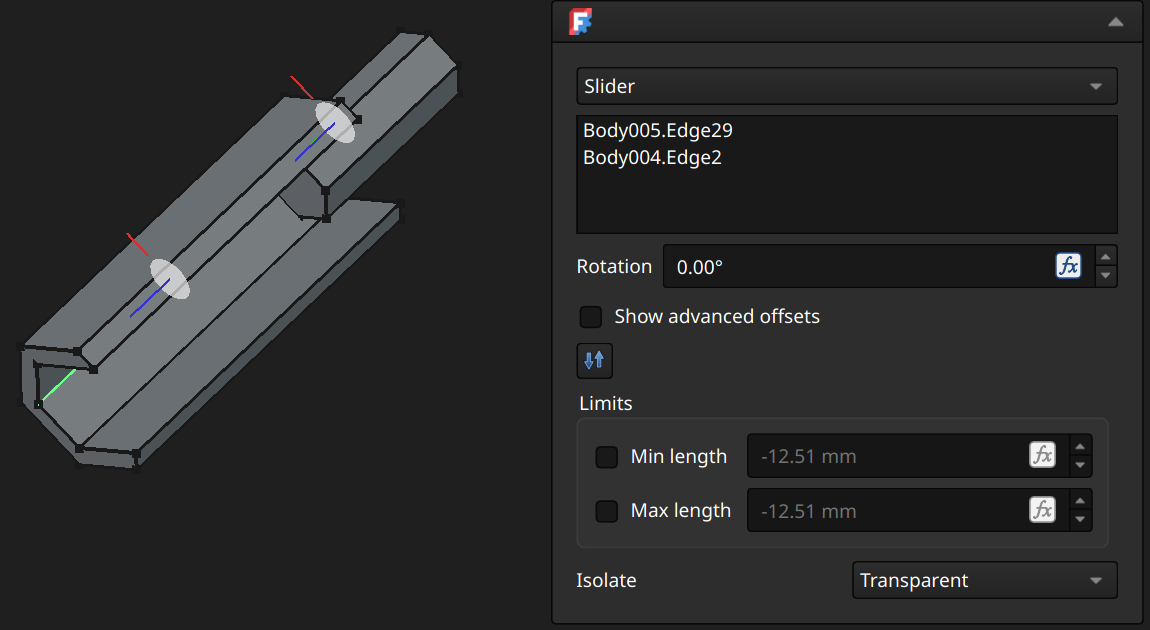Increase the Min length with up arrow
The image size is (1150, 630).
pyautogui.click(x=1080, y=446)
